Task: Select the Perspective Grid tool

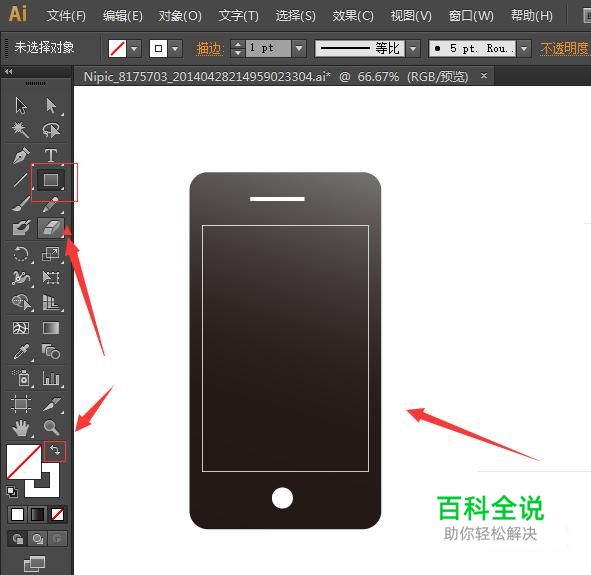Action: click(x=51, y=302)
